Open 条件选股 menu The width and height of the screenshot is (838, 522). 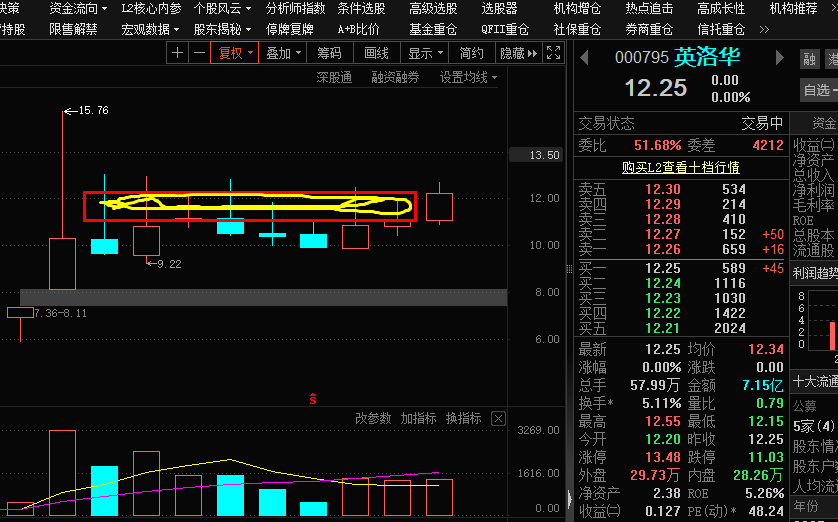361,9
